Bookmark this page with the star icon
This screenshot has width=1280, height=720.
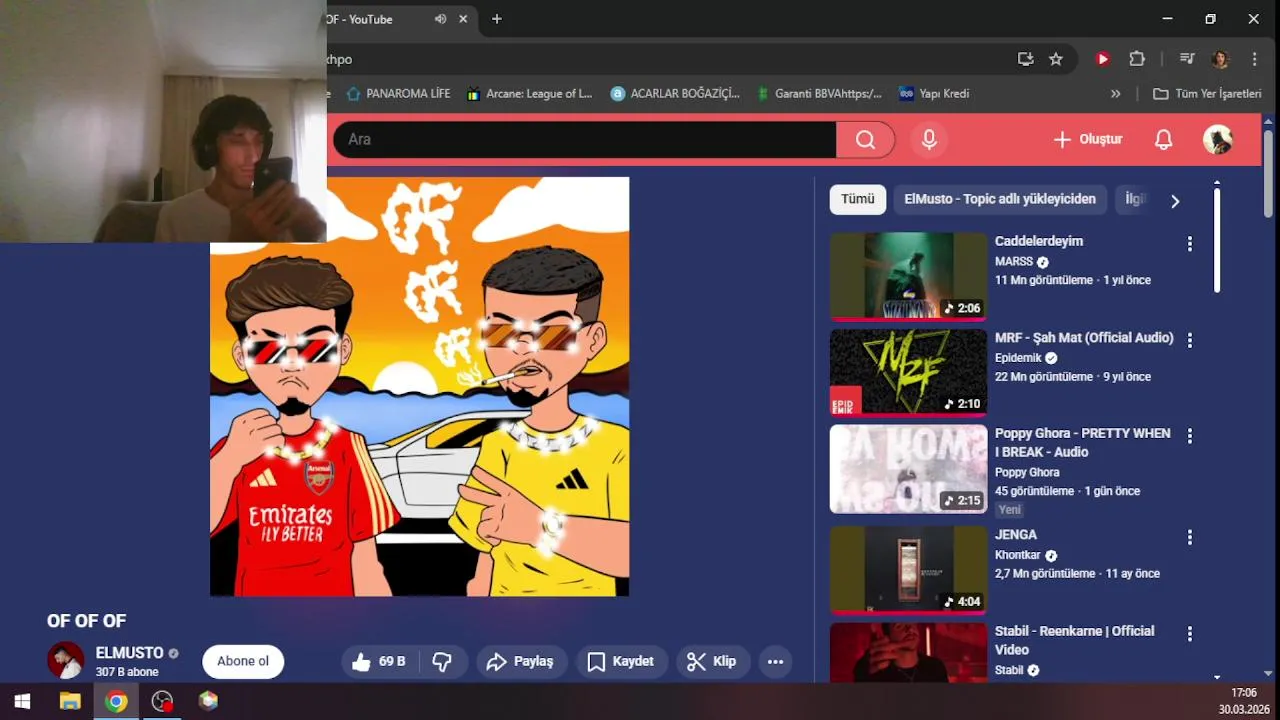(1056, 59)
